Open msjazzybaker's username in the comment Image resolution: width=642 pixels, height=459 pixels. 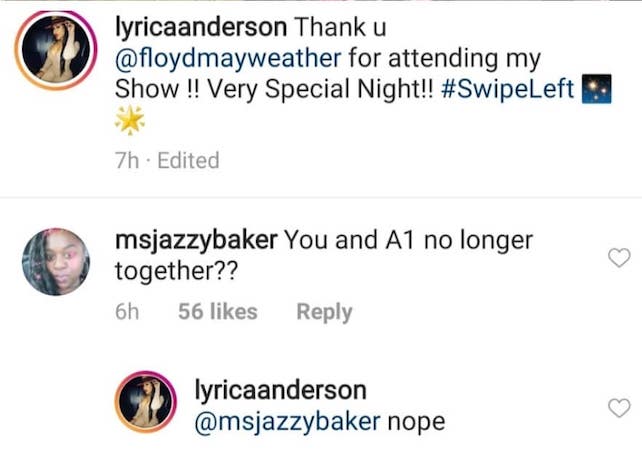[x=196, y=240]
